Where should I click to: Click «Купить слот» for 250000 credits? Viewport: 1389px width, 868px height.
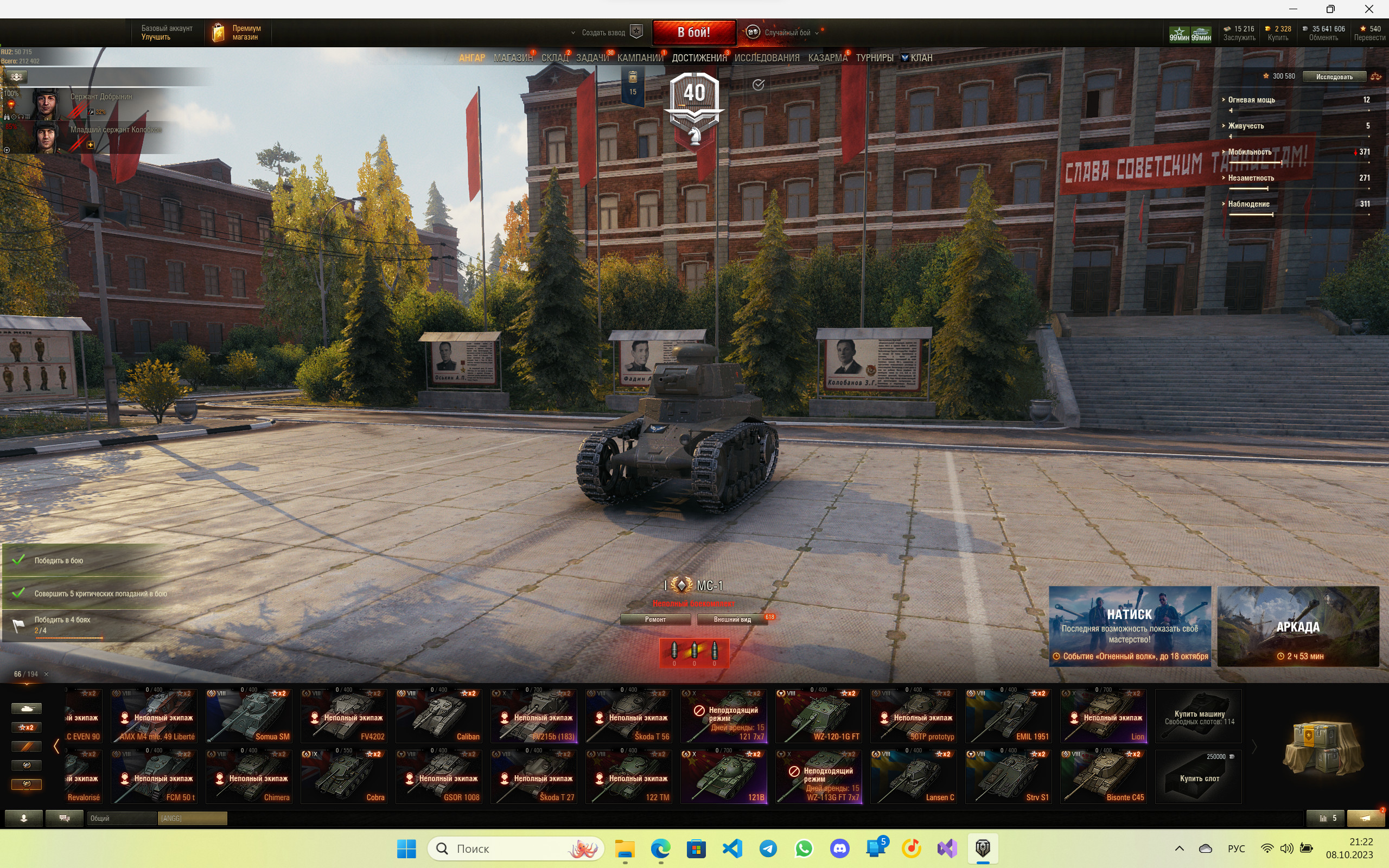click(1199, 776)
